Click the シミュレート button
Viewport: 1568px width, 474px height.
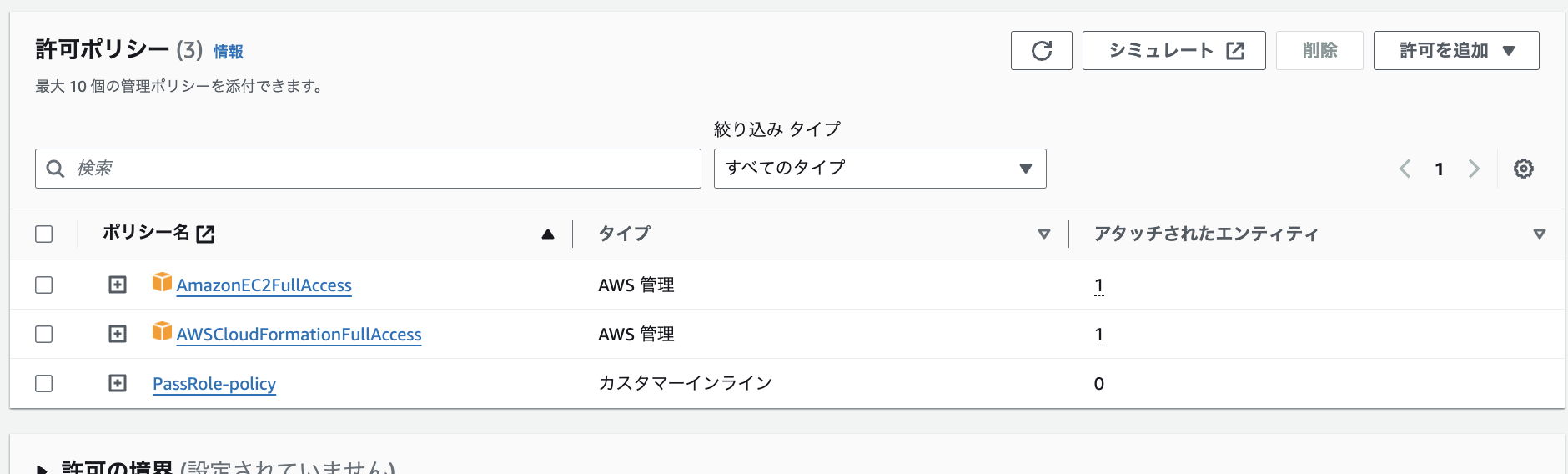1173,51
